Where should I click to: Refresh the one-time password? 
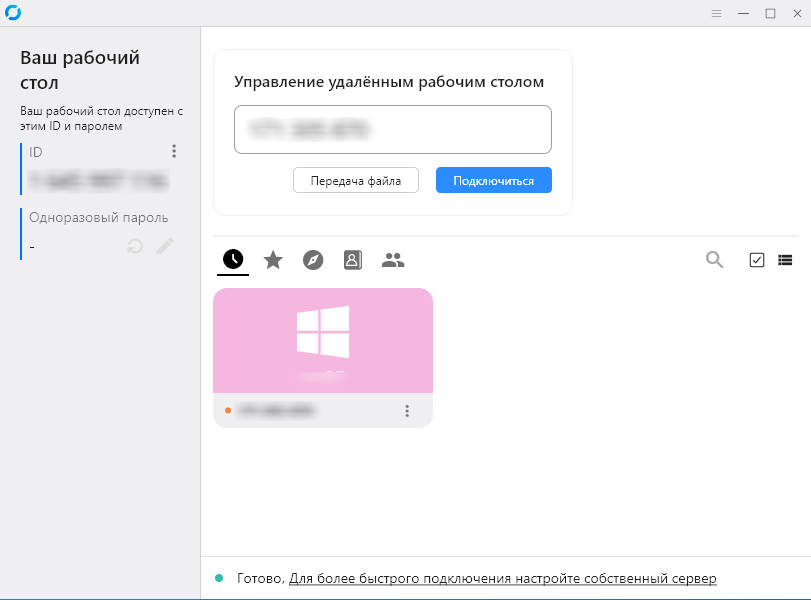(135, 246)
